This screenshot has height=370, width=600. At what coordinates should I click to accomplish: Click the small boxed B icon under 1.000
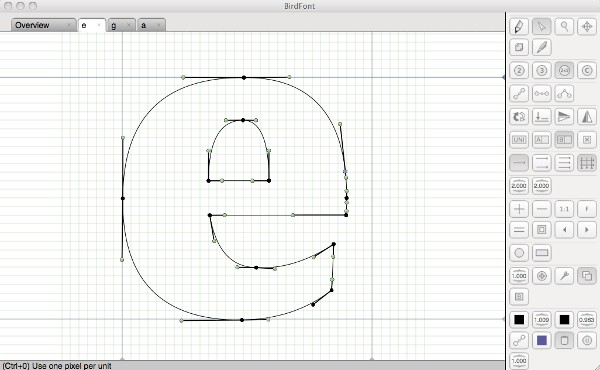pyautogui.click(x=519, y=297)
